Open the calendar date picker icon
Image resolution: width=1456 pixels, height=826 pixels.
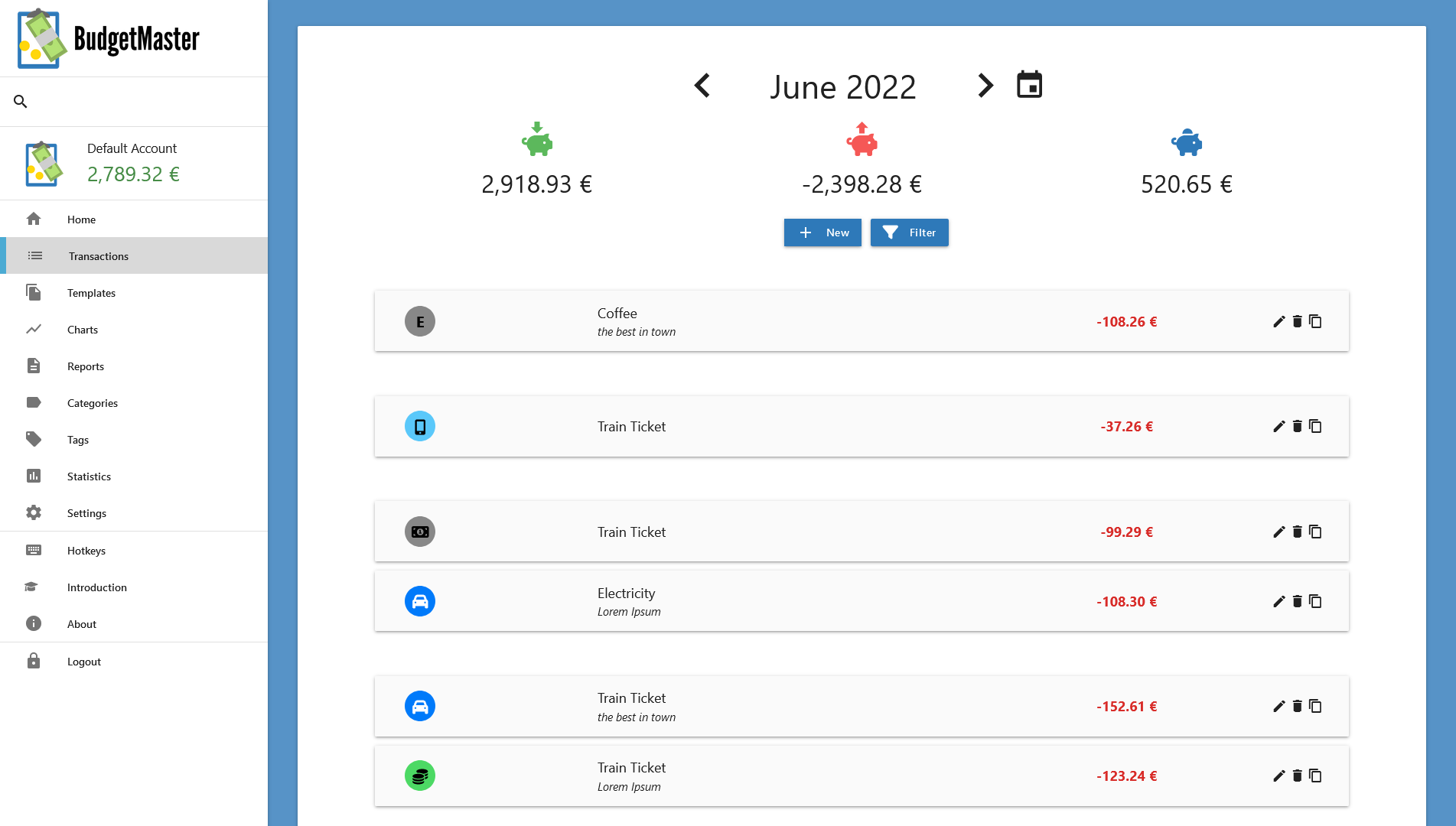coord(1029,85)
